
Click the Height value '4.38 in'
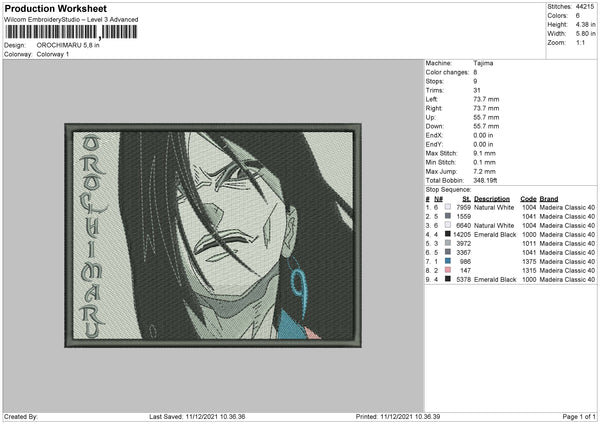[x=585, y=24]
